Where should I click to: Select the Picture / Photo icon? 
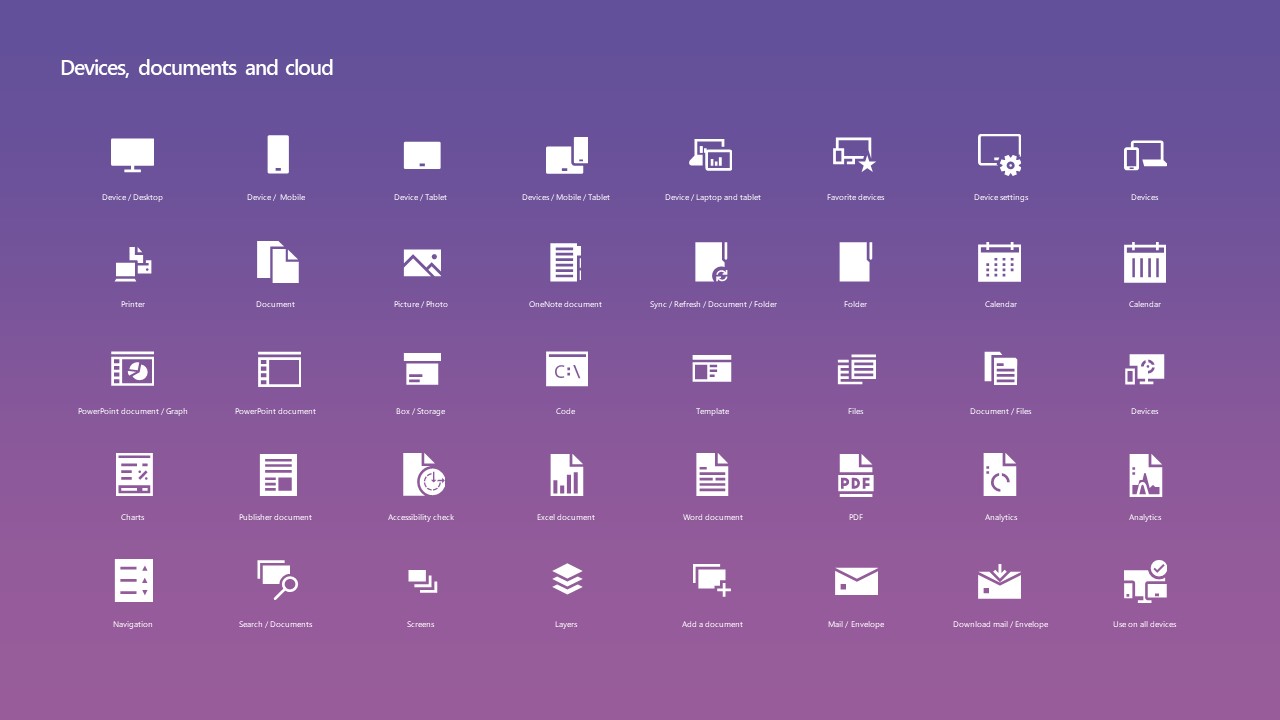pos(422,263)
